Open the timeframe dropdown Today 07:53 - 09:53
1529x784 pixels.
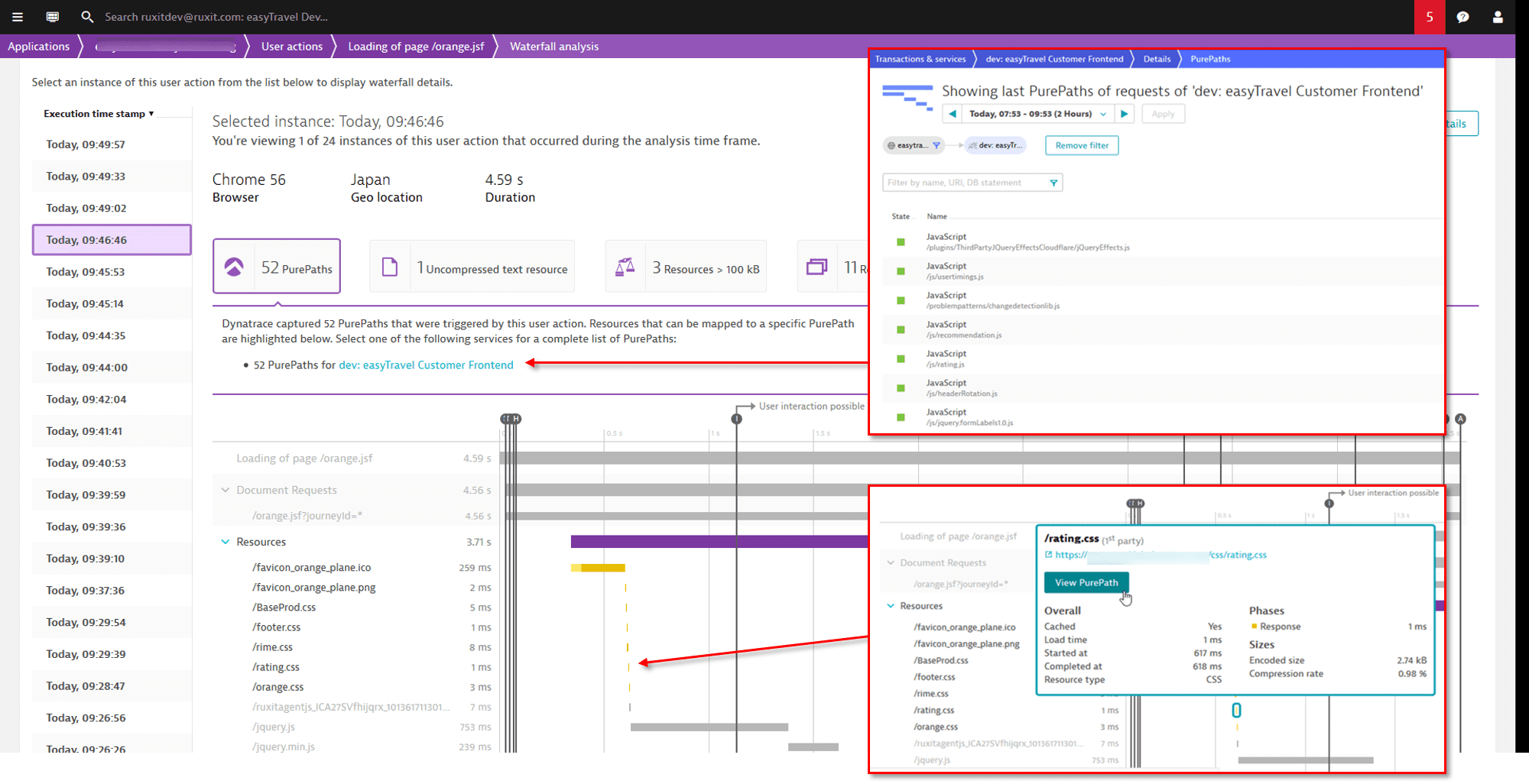pyautogui.click(x=1037, y=114)
